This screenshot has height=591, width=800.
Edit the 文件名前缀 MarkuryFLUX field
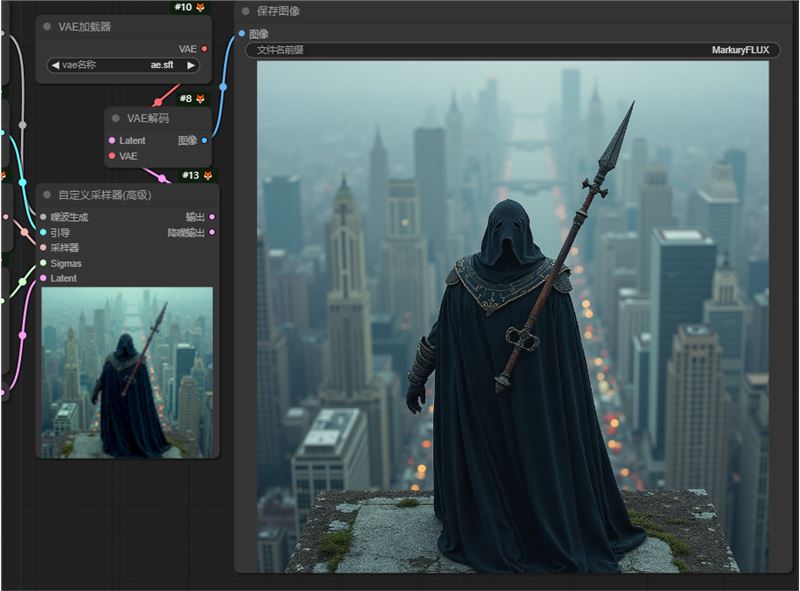[x=512, y=49]
